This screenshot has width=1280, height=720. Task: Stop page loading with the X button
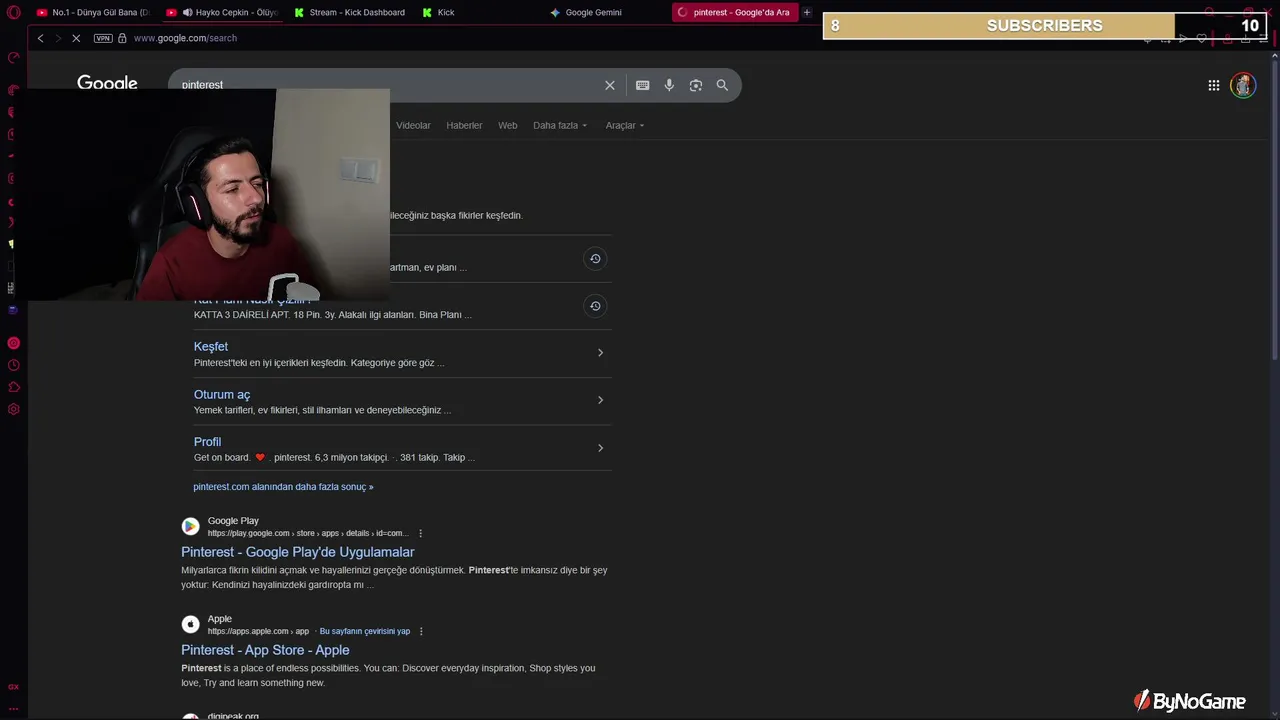coord(77,38)
